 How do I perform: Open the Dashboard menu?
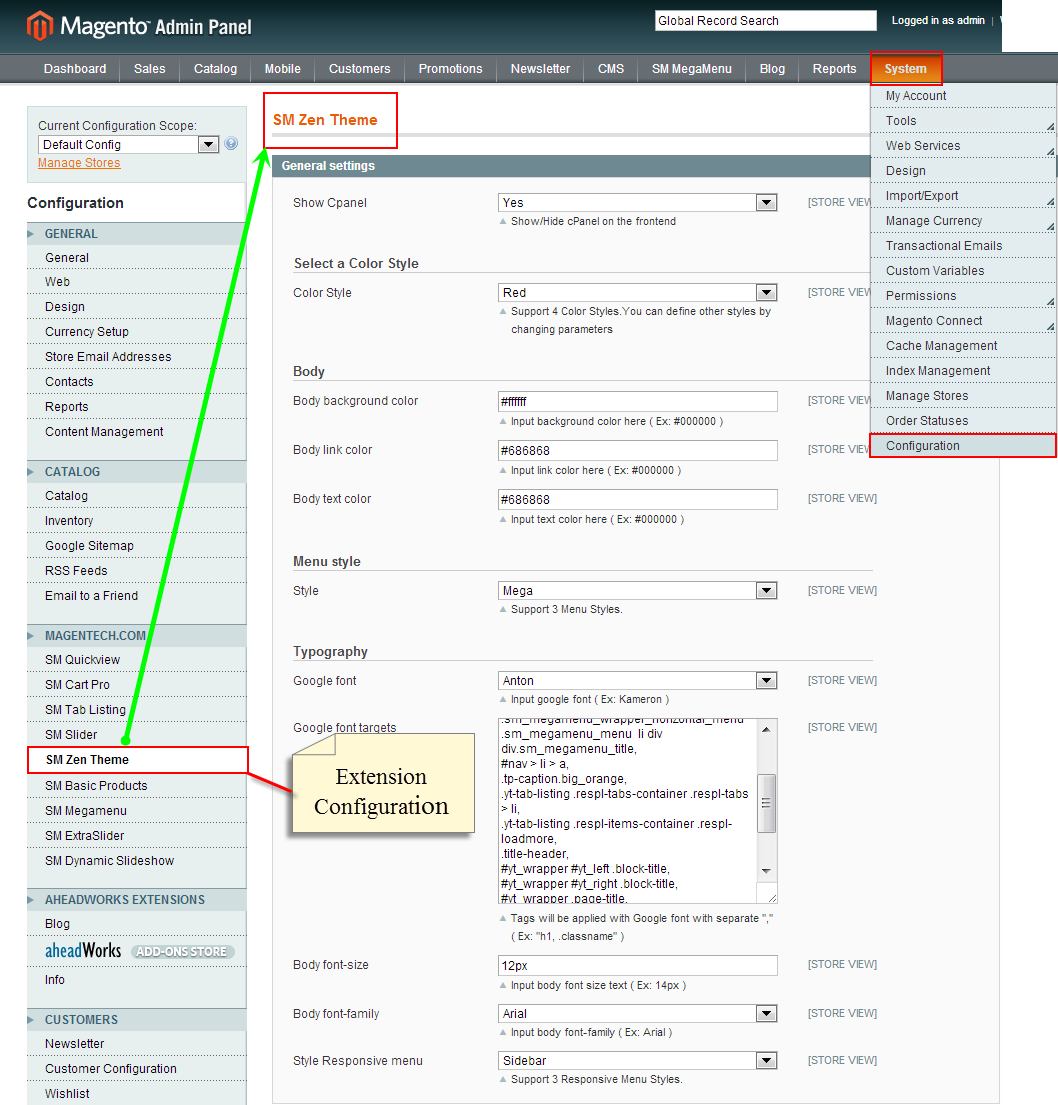(75, 68)
